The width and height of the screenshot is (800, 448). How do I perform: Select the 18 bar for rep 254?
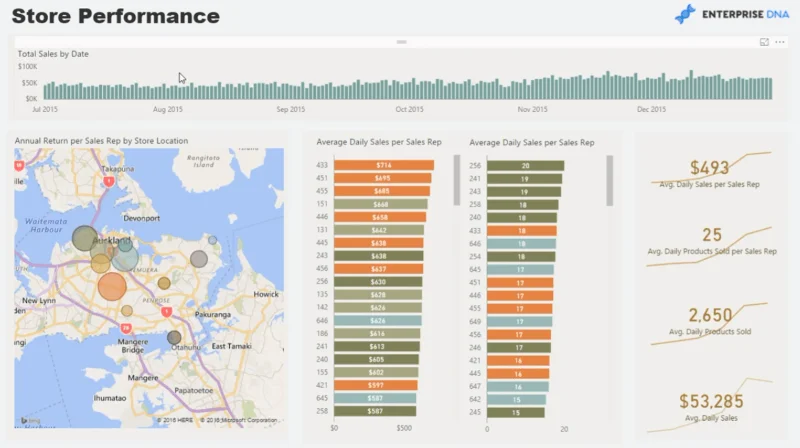point(521,257)
